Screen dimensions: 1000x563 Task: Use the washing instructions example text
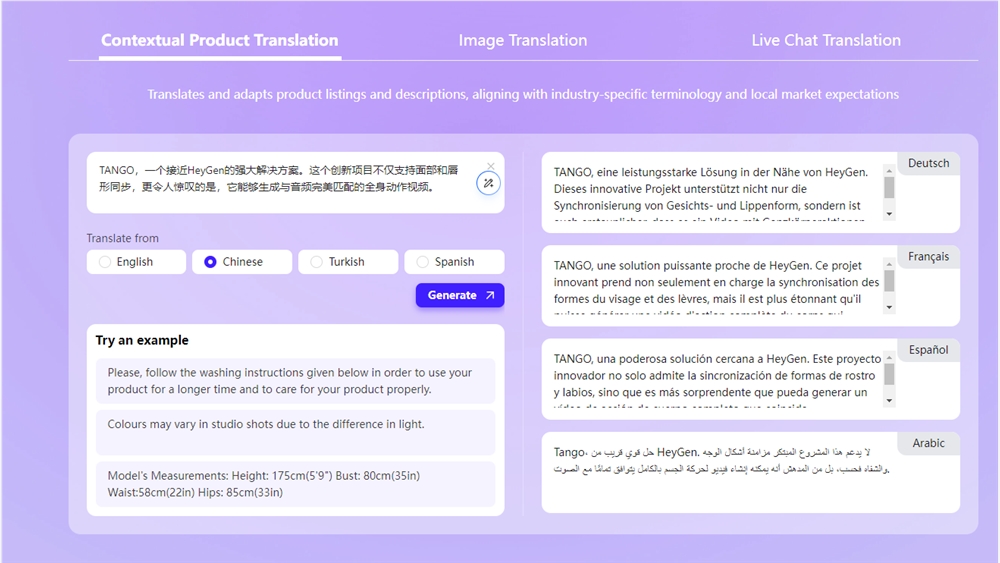pos(295,381)
